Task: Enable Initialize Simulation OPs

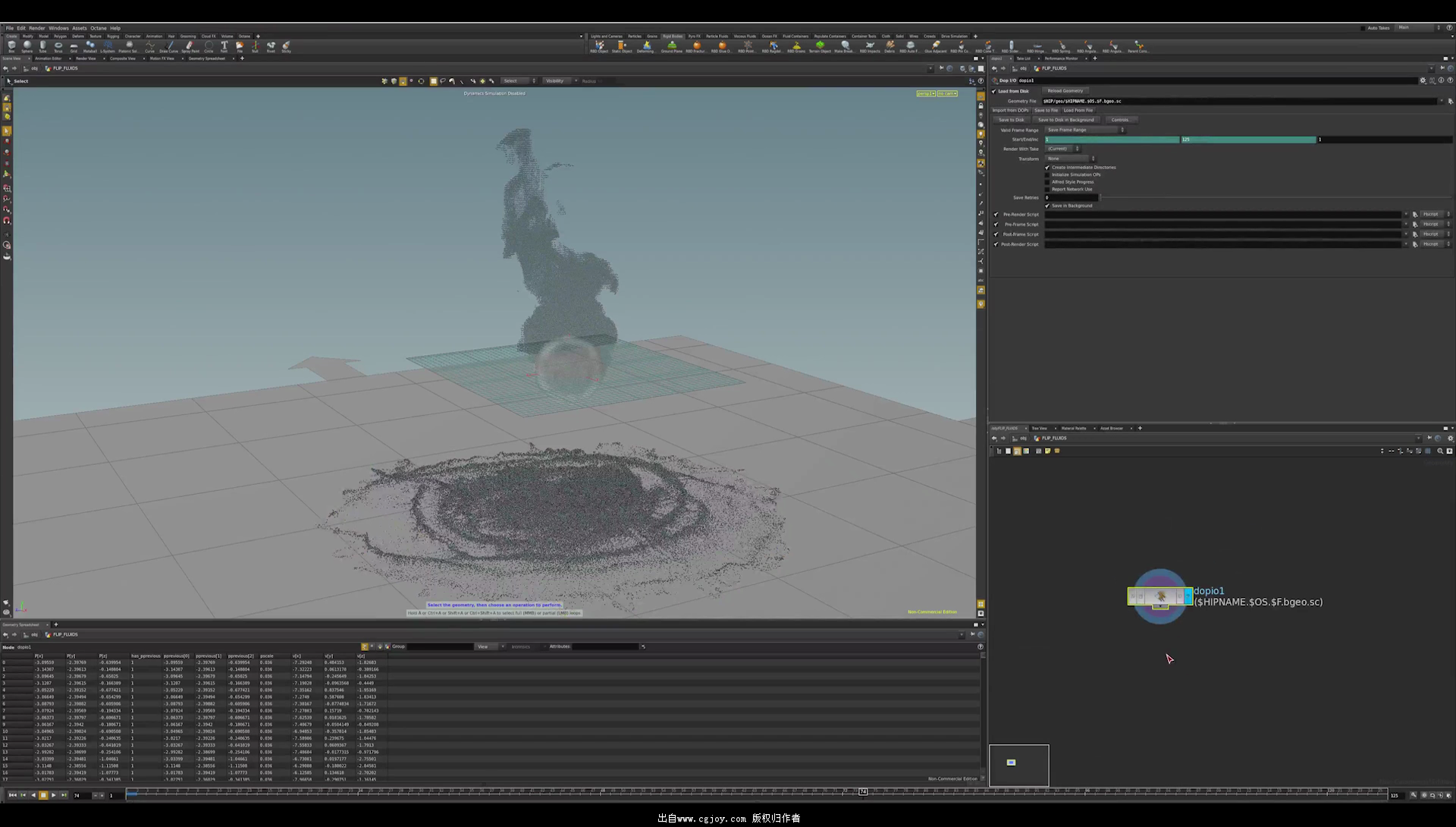Action: pos(1047,175)
